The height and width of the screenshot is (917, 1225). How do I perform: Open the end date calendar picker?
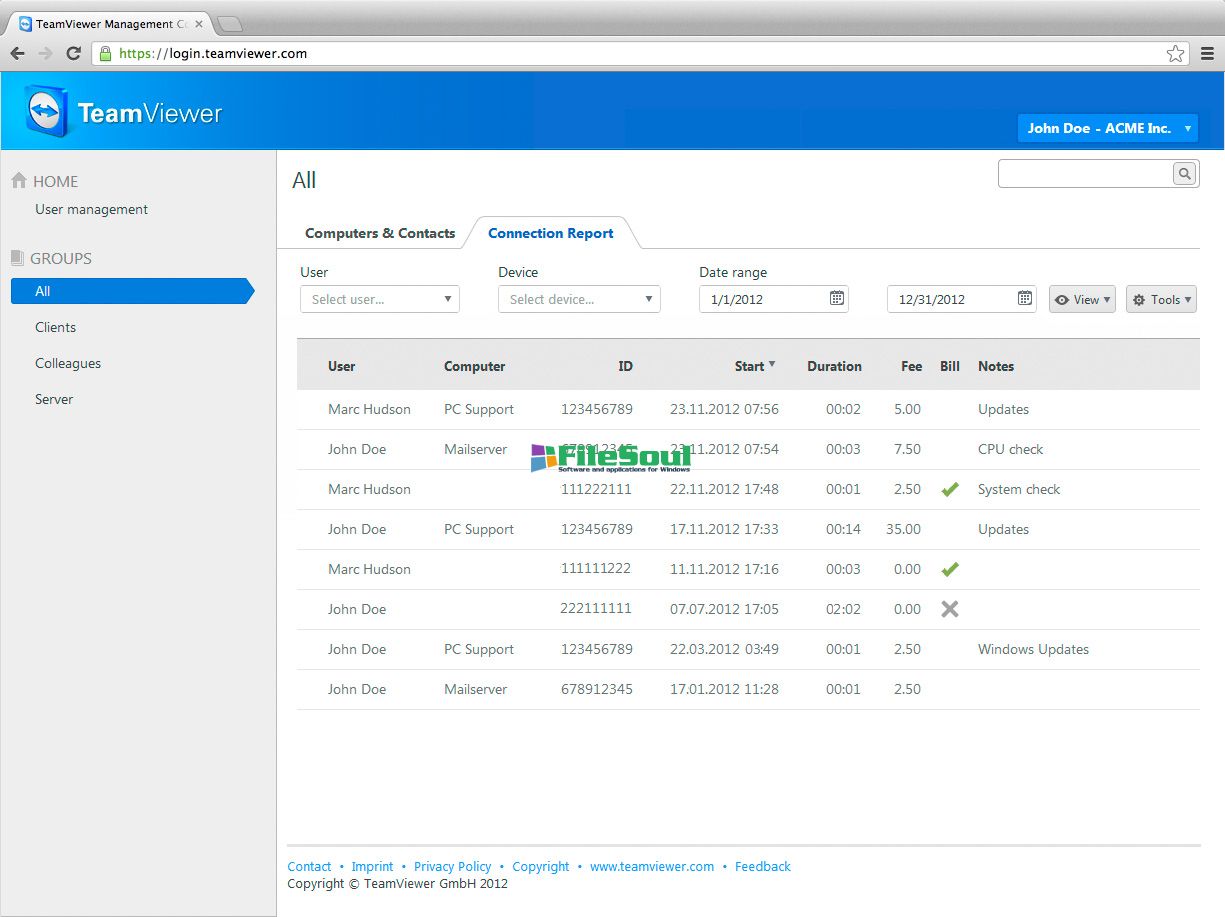tap(1025, 298)
